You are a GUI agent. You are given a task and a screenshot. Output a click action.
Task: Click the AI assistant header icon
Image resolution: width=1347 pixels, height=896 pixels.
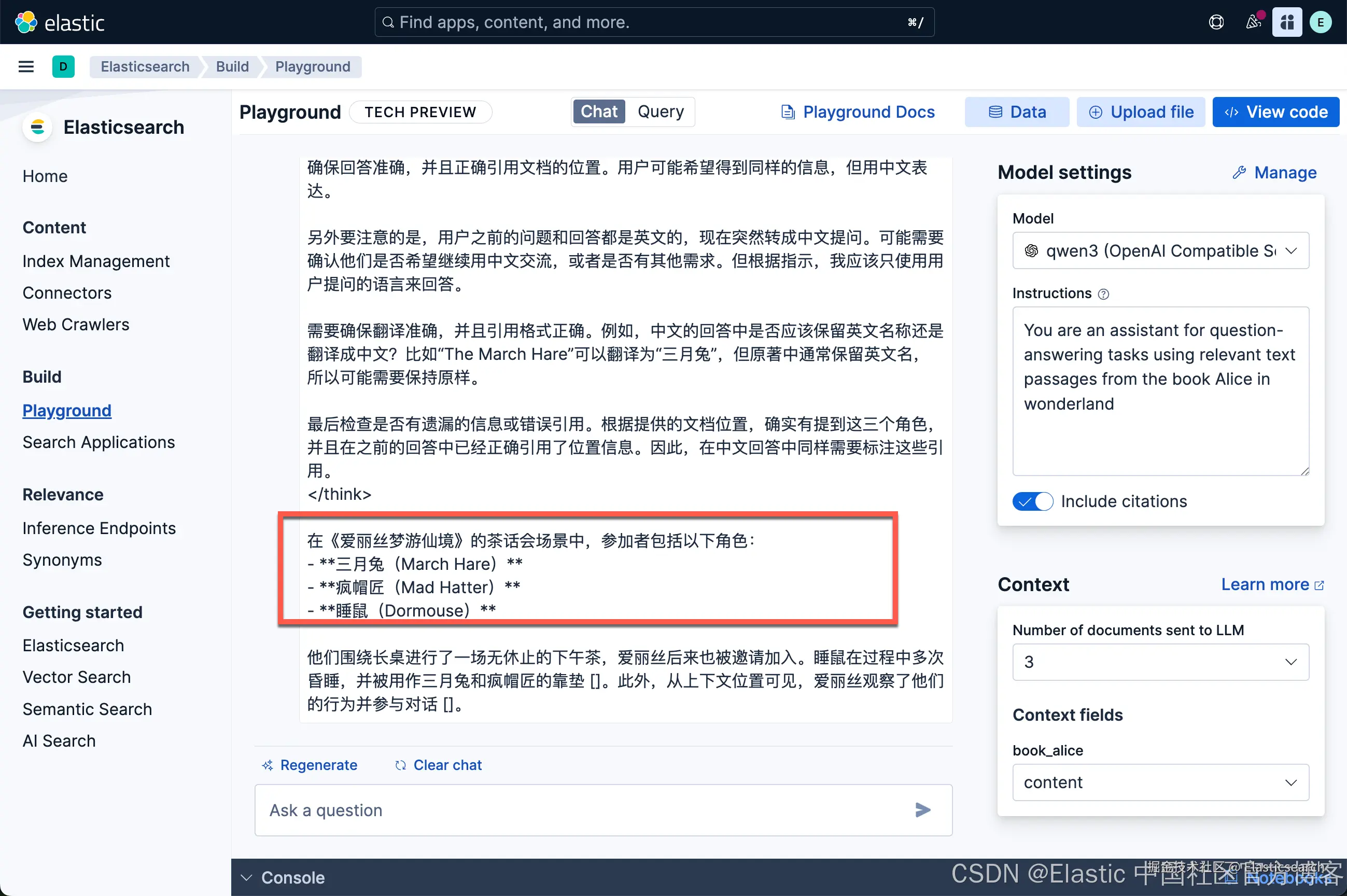coord(1286,22)
